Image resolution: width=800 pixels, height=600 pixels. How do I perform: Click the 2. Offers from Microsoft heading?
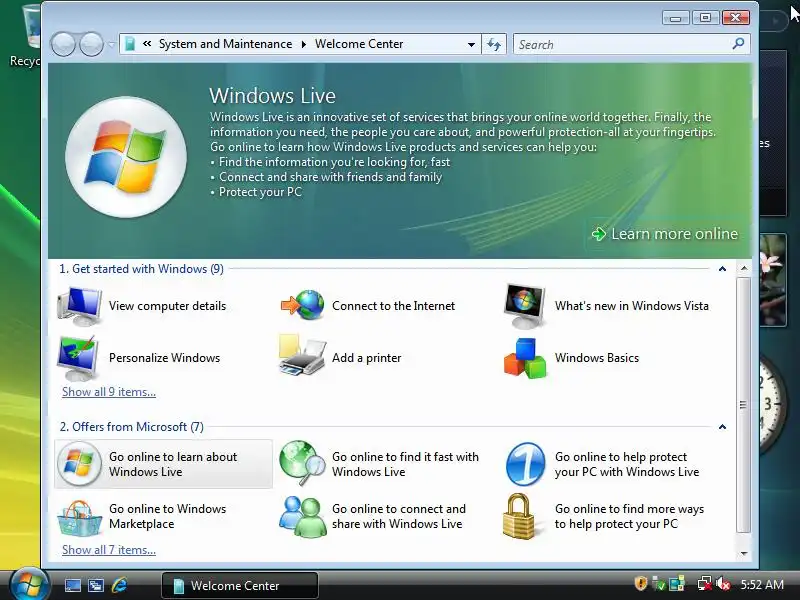click(132, 427)
